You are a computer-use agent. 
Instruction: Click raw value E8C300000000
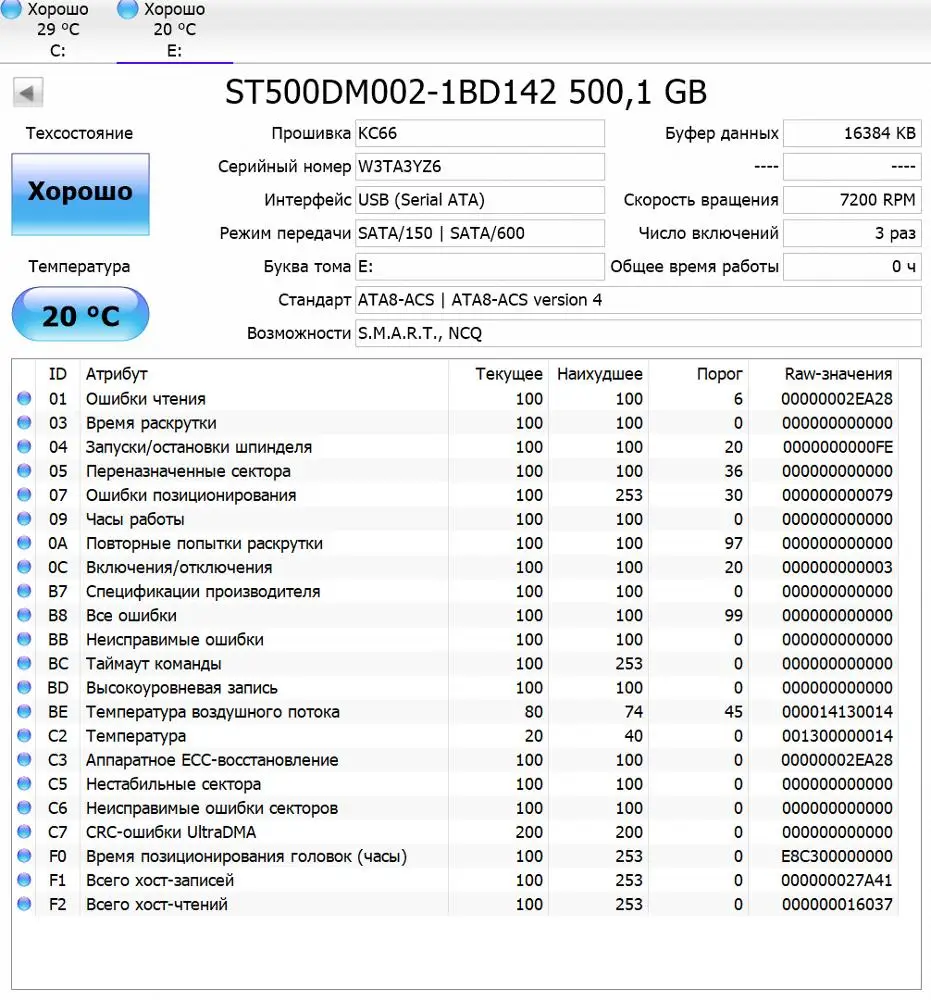[x=837, y=856]
